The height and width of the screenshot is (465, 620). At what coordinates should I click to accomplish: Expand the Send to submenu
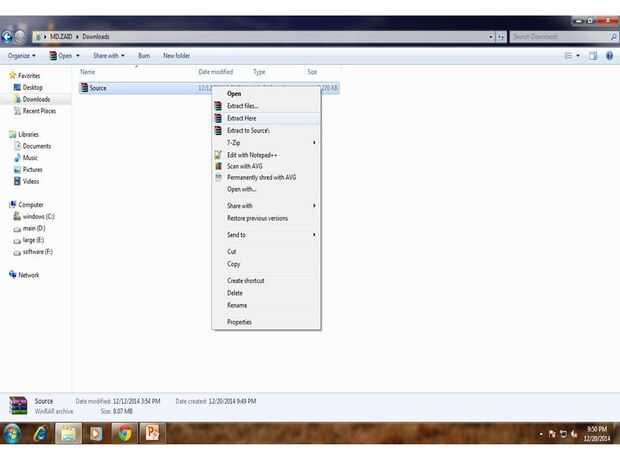(x=314, y=234)
